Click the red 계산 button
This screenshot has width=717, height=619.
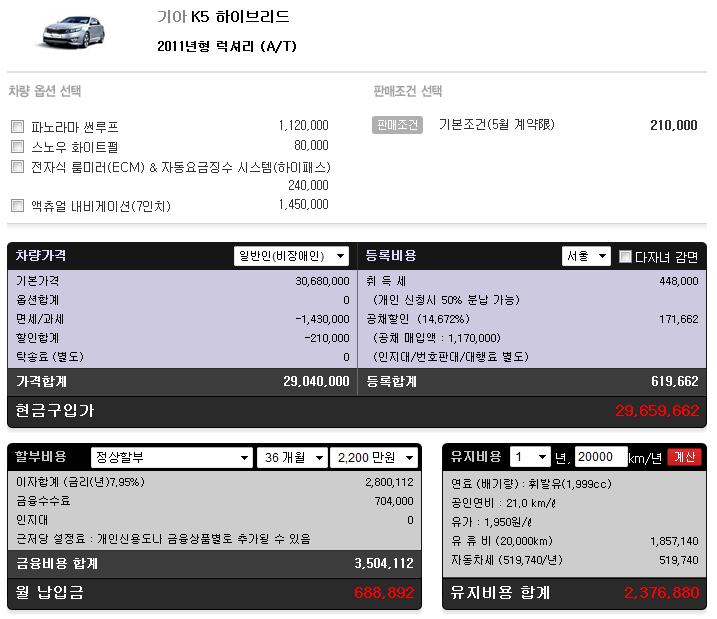coord(684,457)
